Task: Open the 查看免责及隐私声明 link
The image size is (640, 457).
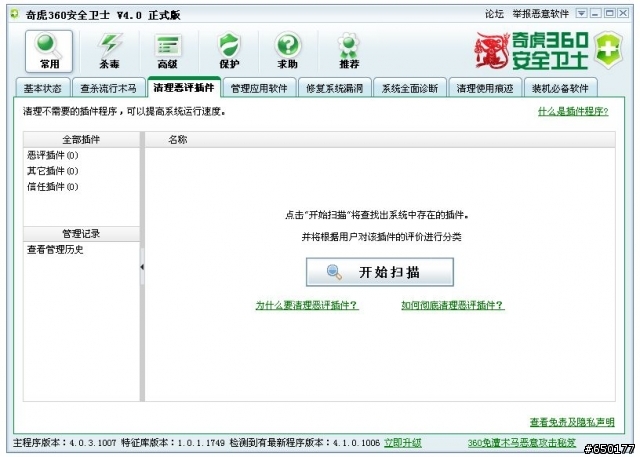Action: point(572,422)
